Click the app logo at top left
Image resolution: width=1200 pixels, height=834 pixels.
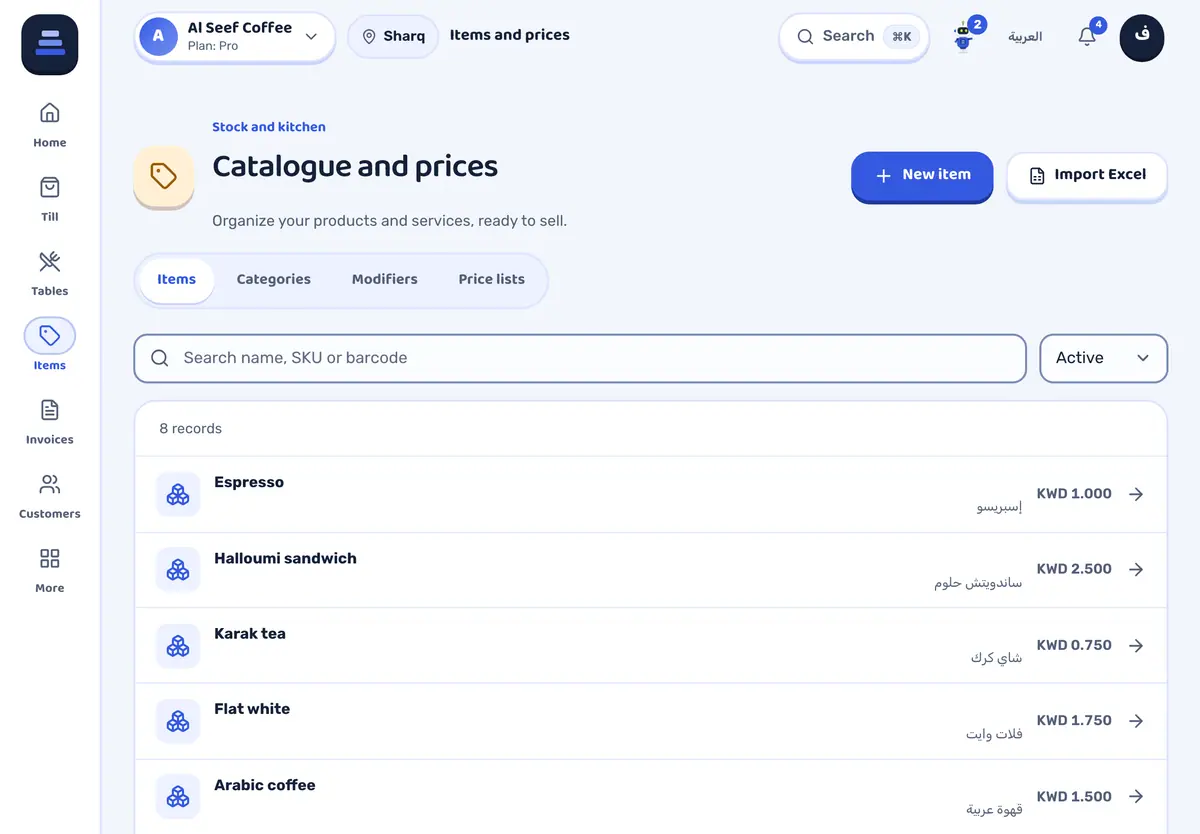(x=50, y=45)
